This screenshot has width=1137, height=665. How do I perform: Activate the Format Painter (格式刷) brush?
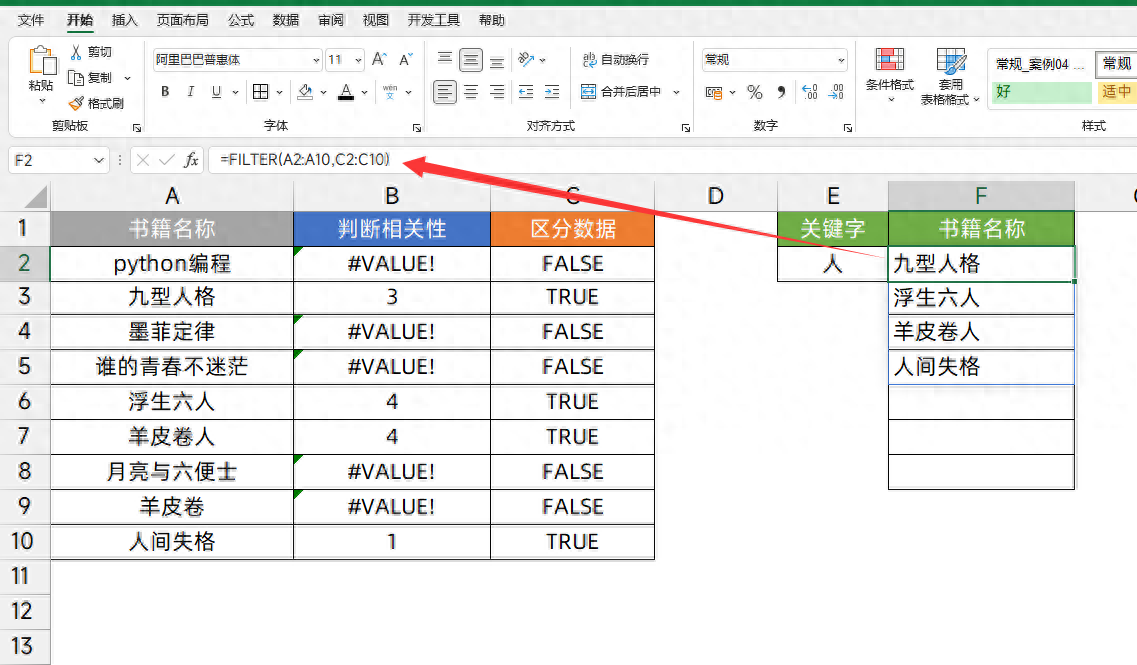(75, 104)
